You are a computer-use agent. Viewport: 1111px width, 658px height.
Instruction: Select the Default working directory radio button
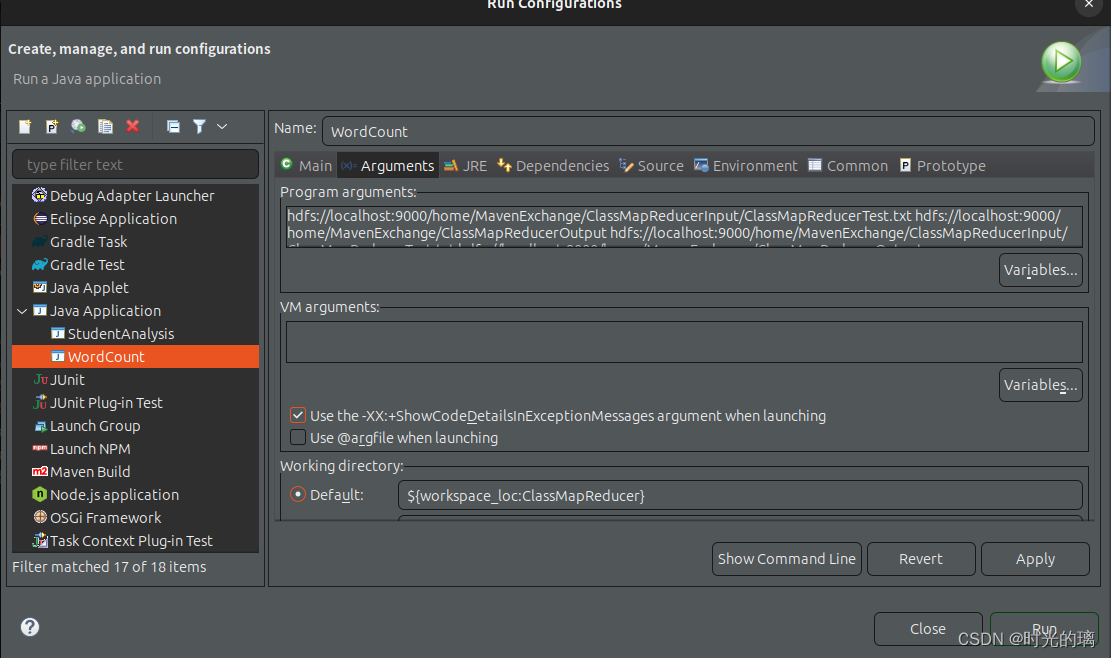[x=298, y=495]
